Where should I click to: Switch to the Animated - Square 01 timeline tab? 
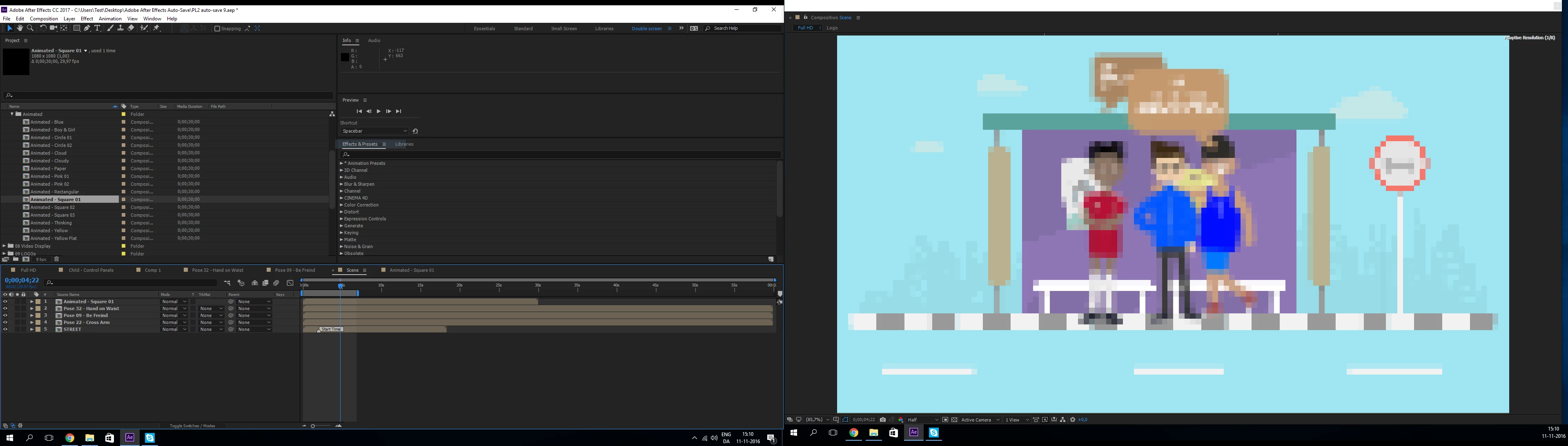point(412,270)
